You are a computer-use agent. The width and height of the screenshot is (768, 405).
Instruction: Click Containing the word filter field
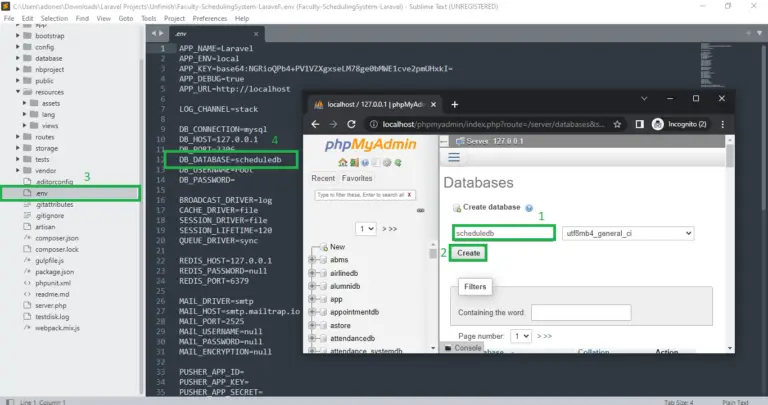581,312
